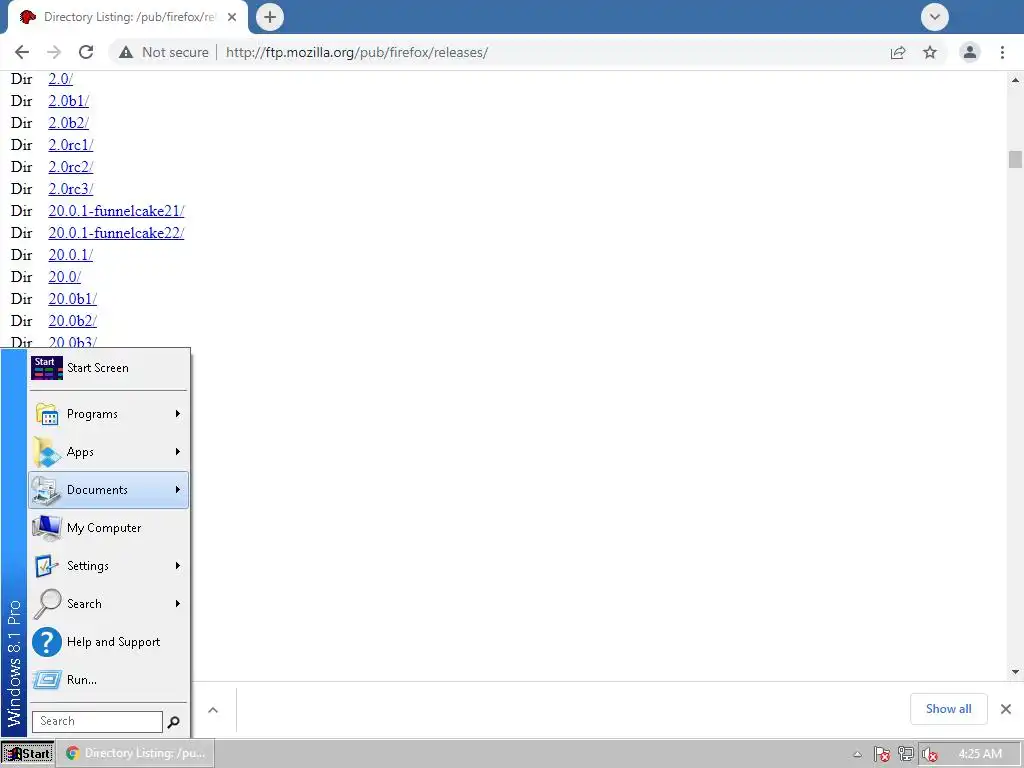Close the downloads bar
Screen dimensions: 1024x768
1006,709
